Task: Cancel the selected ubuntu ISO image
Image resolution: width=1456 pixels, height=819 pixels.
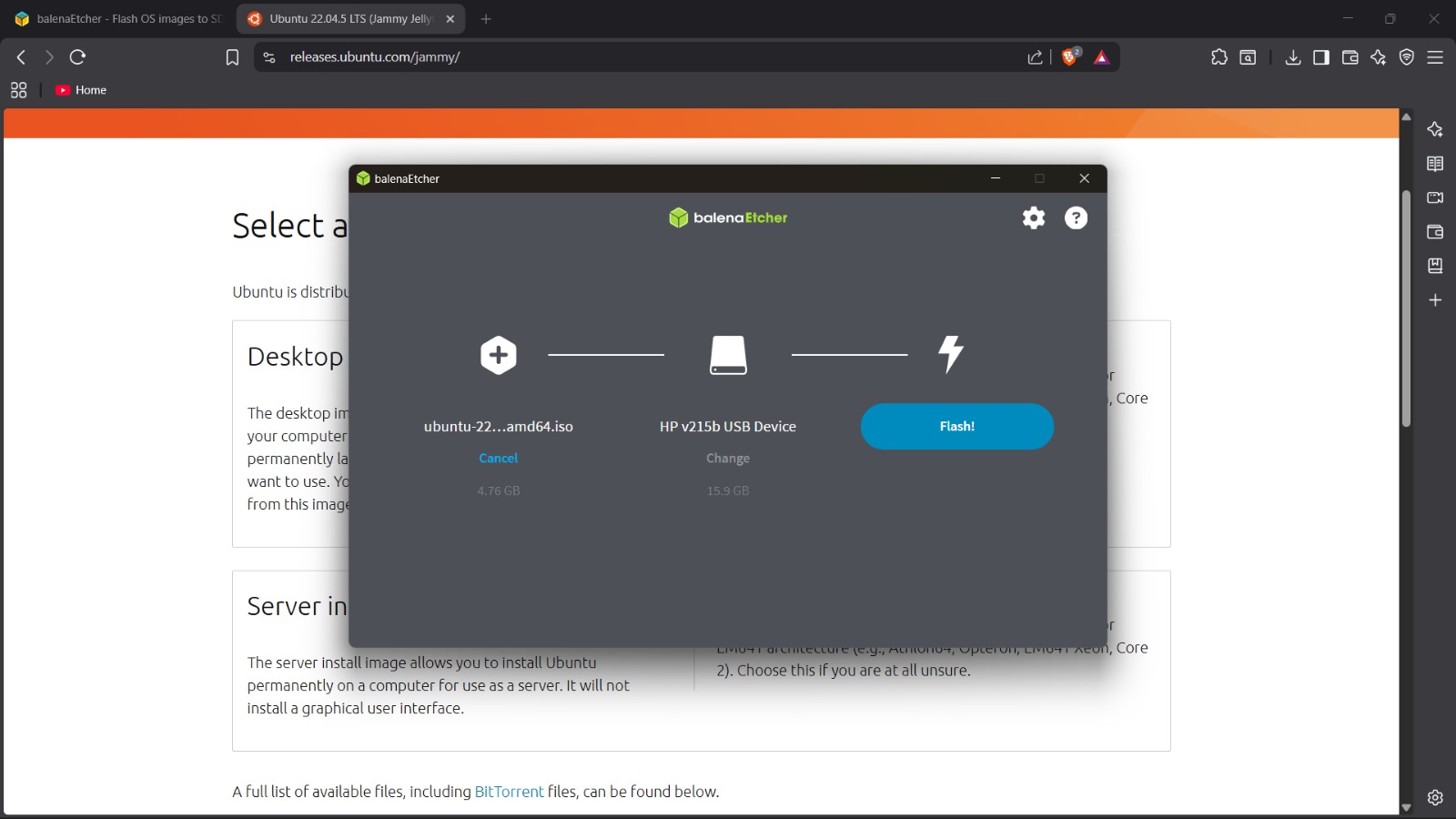Action: pos(499,459)
